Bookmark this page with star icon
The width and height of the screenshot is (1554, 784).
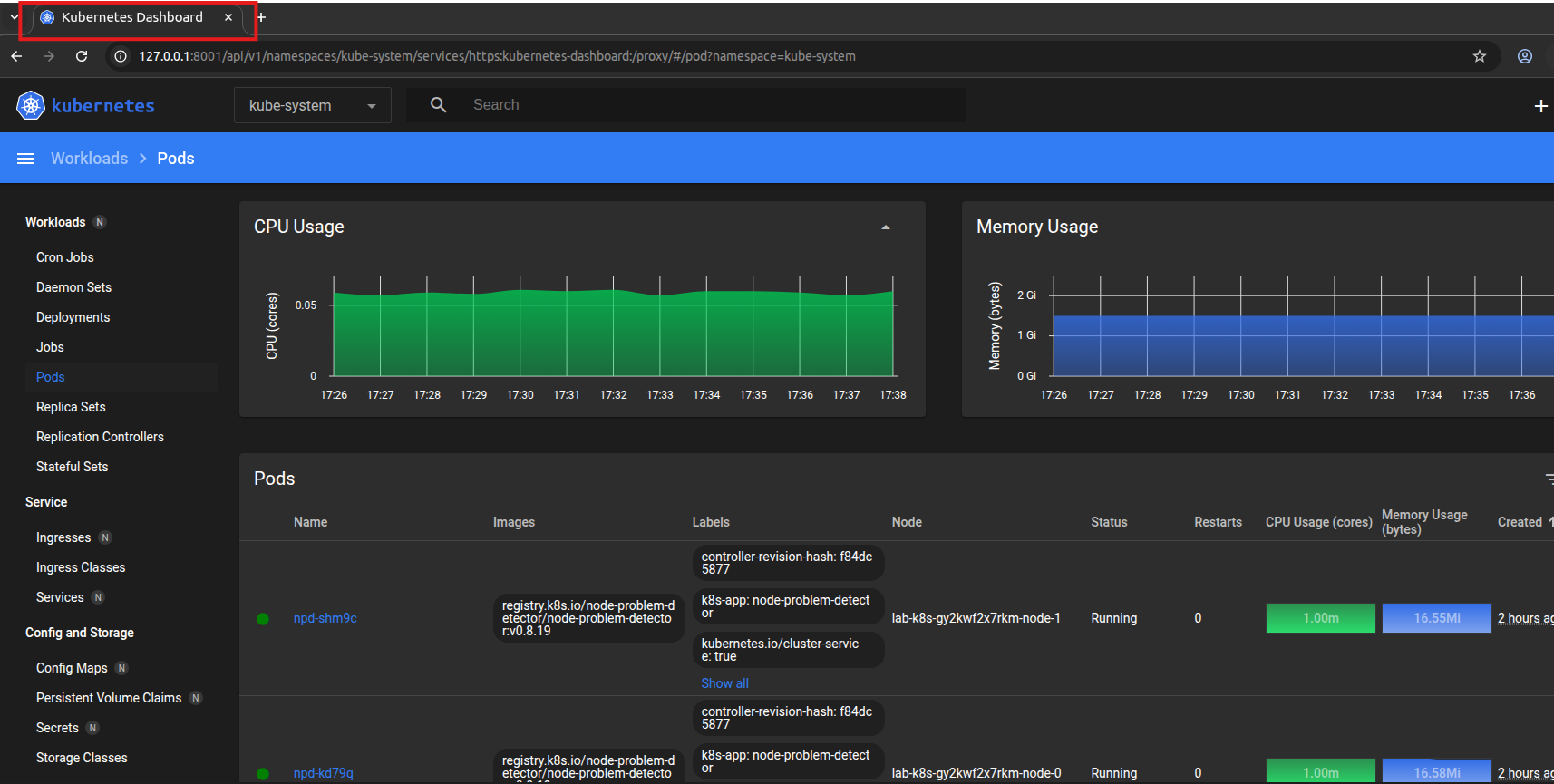point(1480,56)
